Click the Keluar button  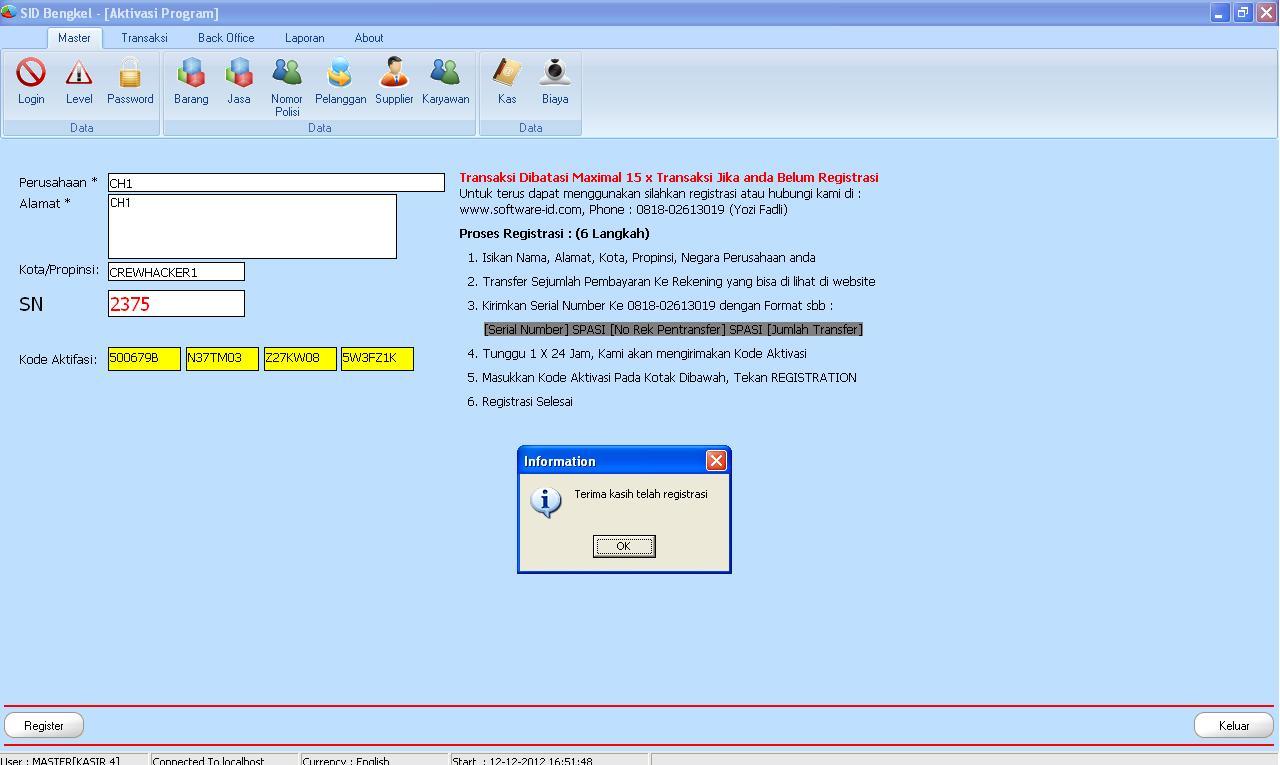pyautogui.click(x=1234, y=725)
